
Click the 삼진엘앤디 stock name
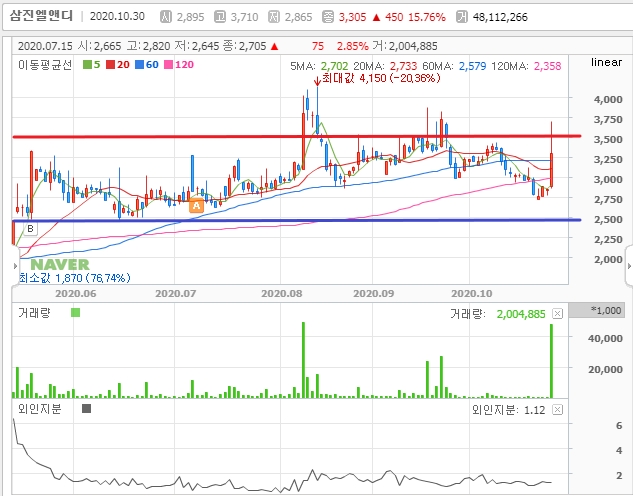click(x=42, y=16)
